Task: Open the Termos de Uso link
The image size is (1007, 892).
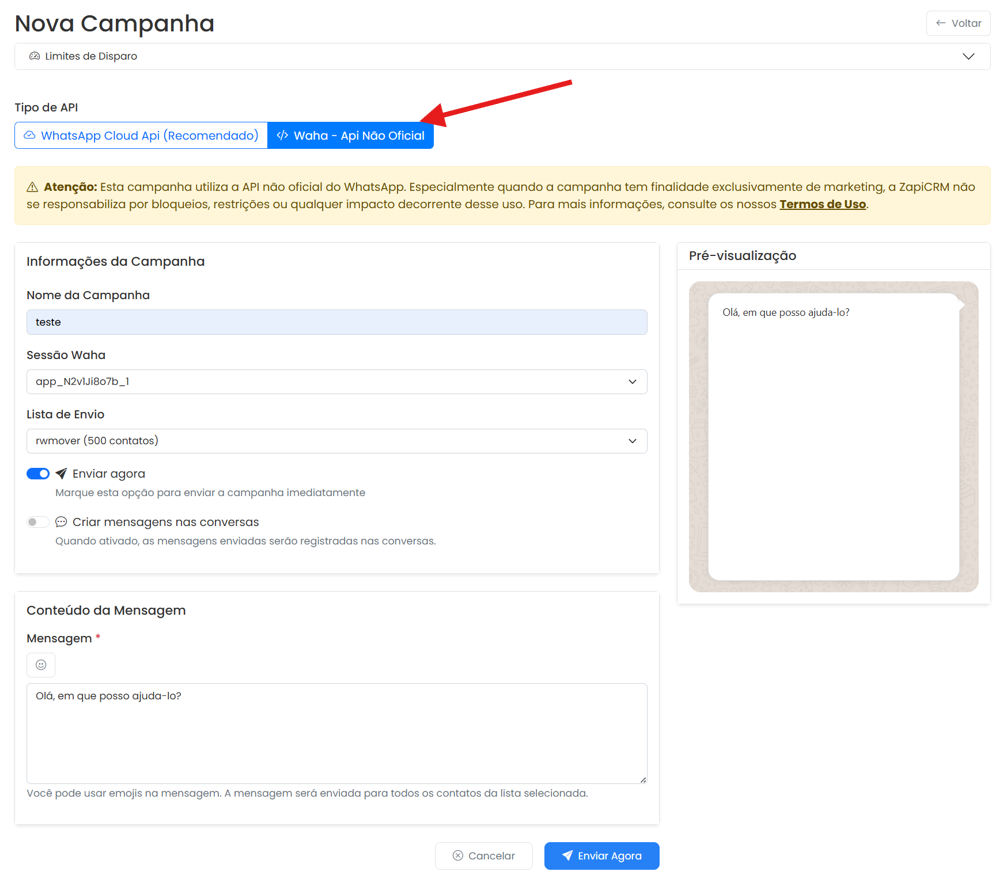Action: click(x=823, y=204)
